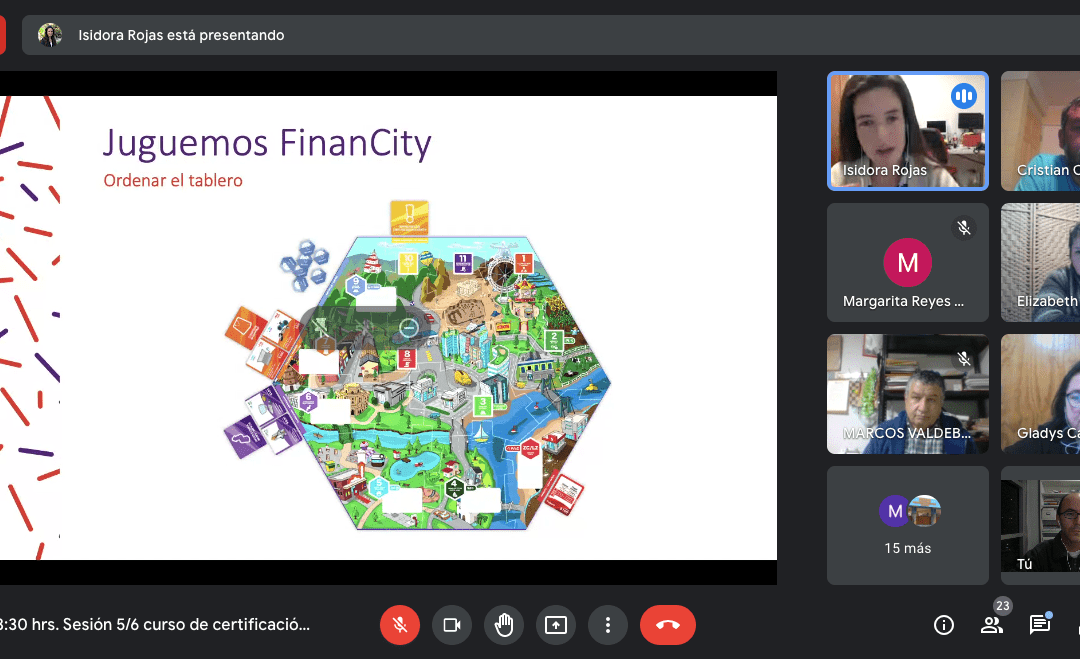This screenshot has width=1080, height=659.
Task: Select your own Tú video tile
Action: (1041, 525)
